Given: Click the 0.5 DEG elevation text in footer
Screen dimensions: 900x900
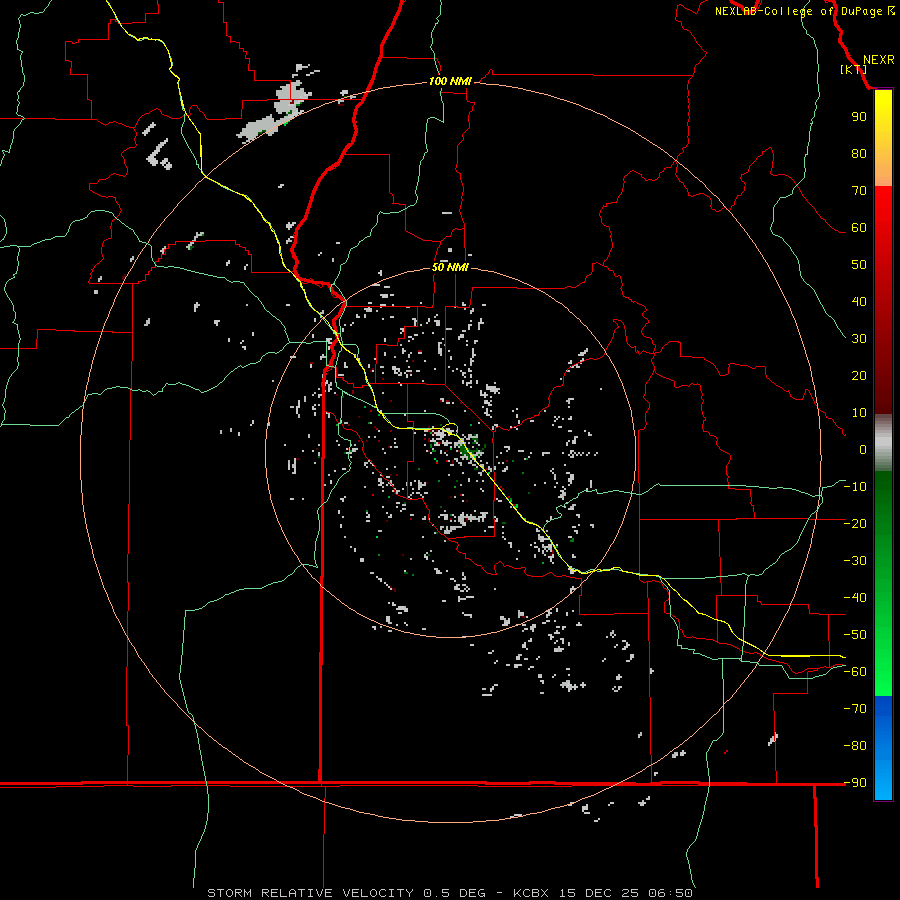Looking at the screenshot, I should (455, 893).
